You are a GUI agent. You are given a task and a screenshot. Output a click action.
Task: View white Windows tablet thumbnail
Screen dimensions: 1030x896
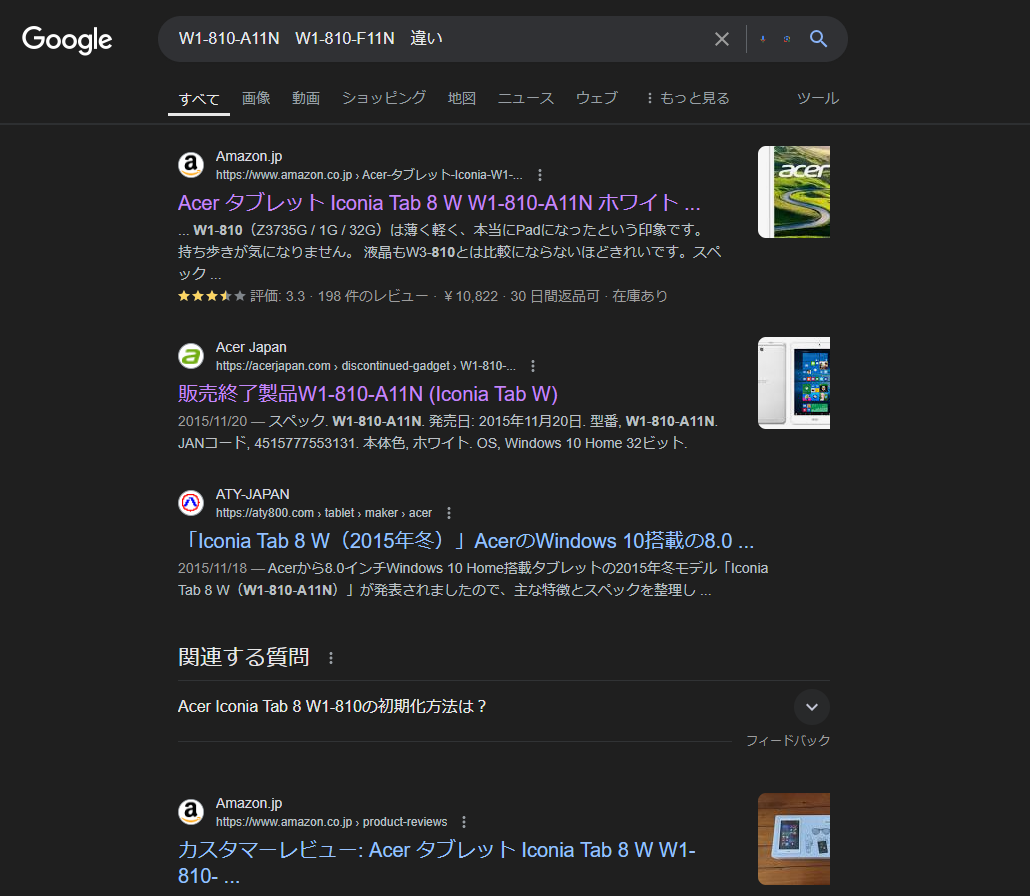click(794, 383)
